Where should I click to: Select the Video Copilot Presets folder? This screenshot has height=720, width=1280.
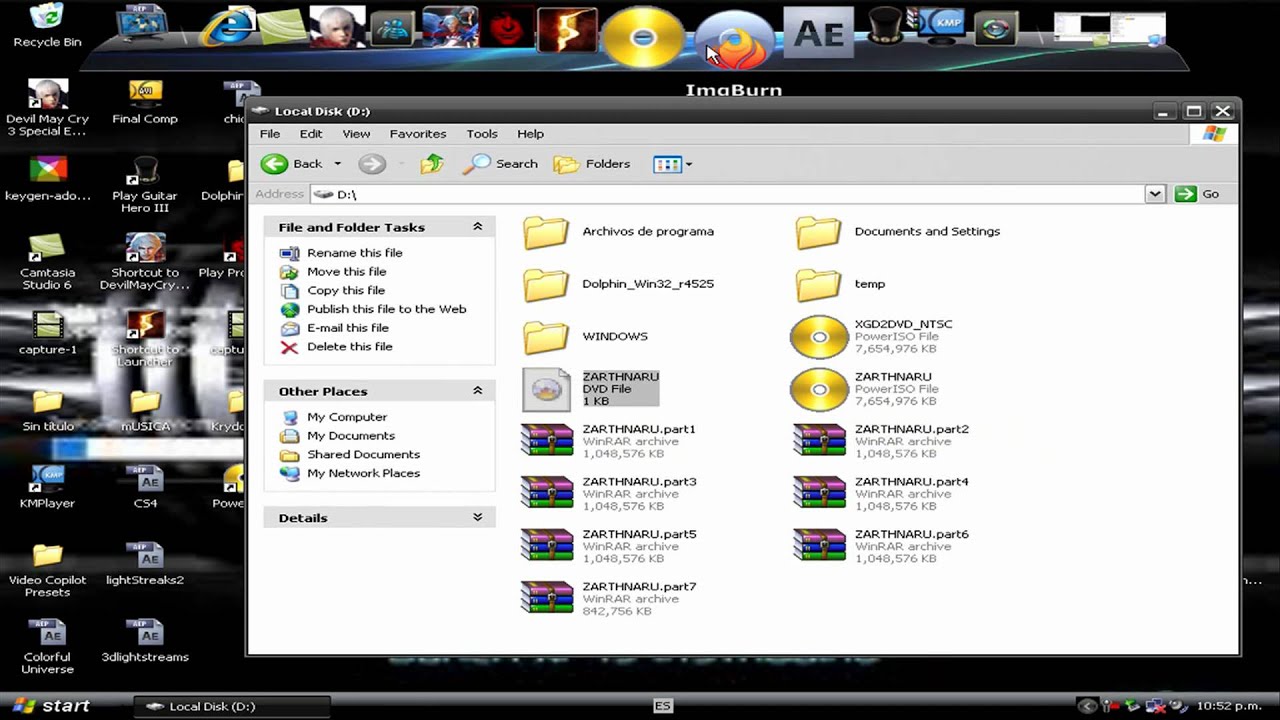47,570
